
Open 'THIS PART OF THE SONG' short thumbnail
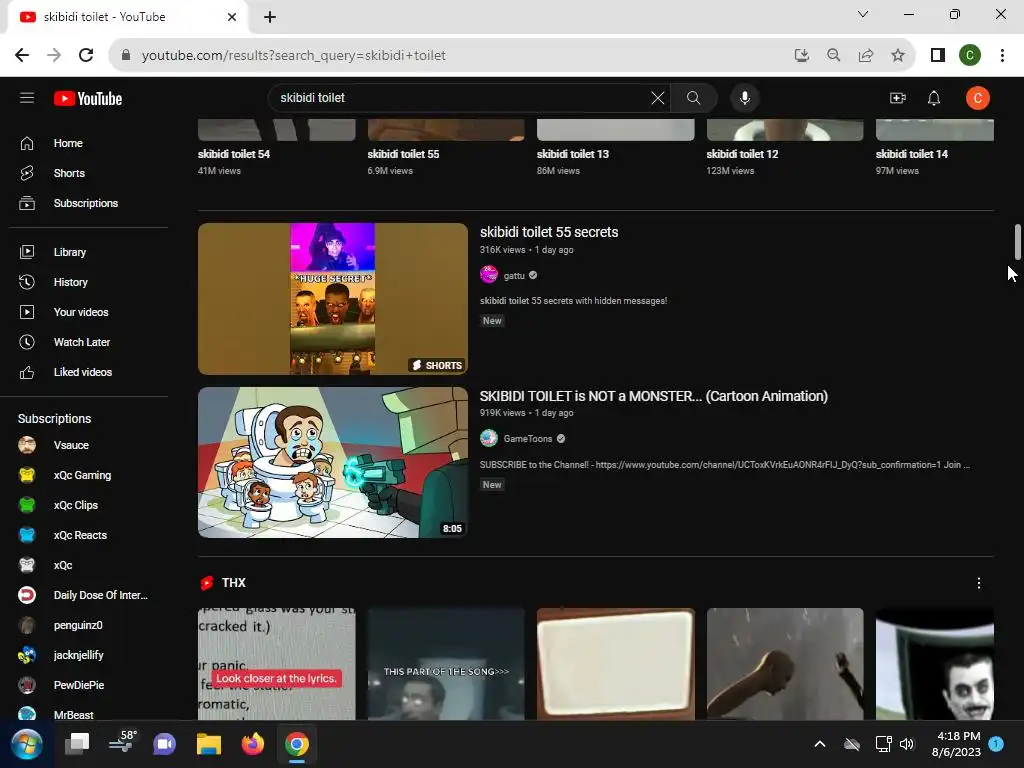click(446, 664)
